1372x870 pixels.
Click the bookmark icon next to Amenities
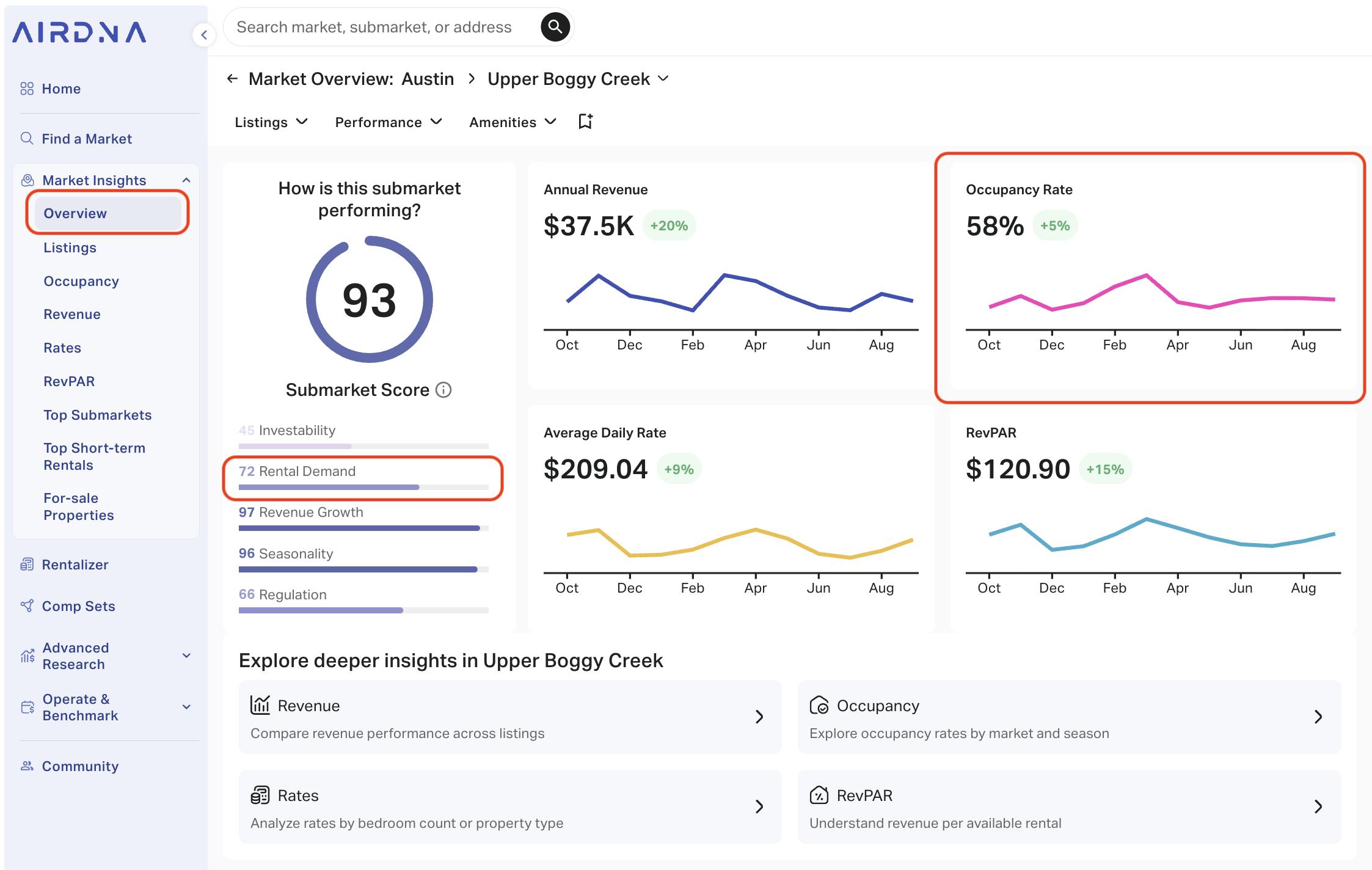pos(585,122)
